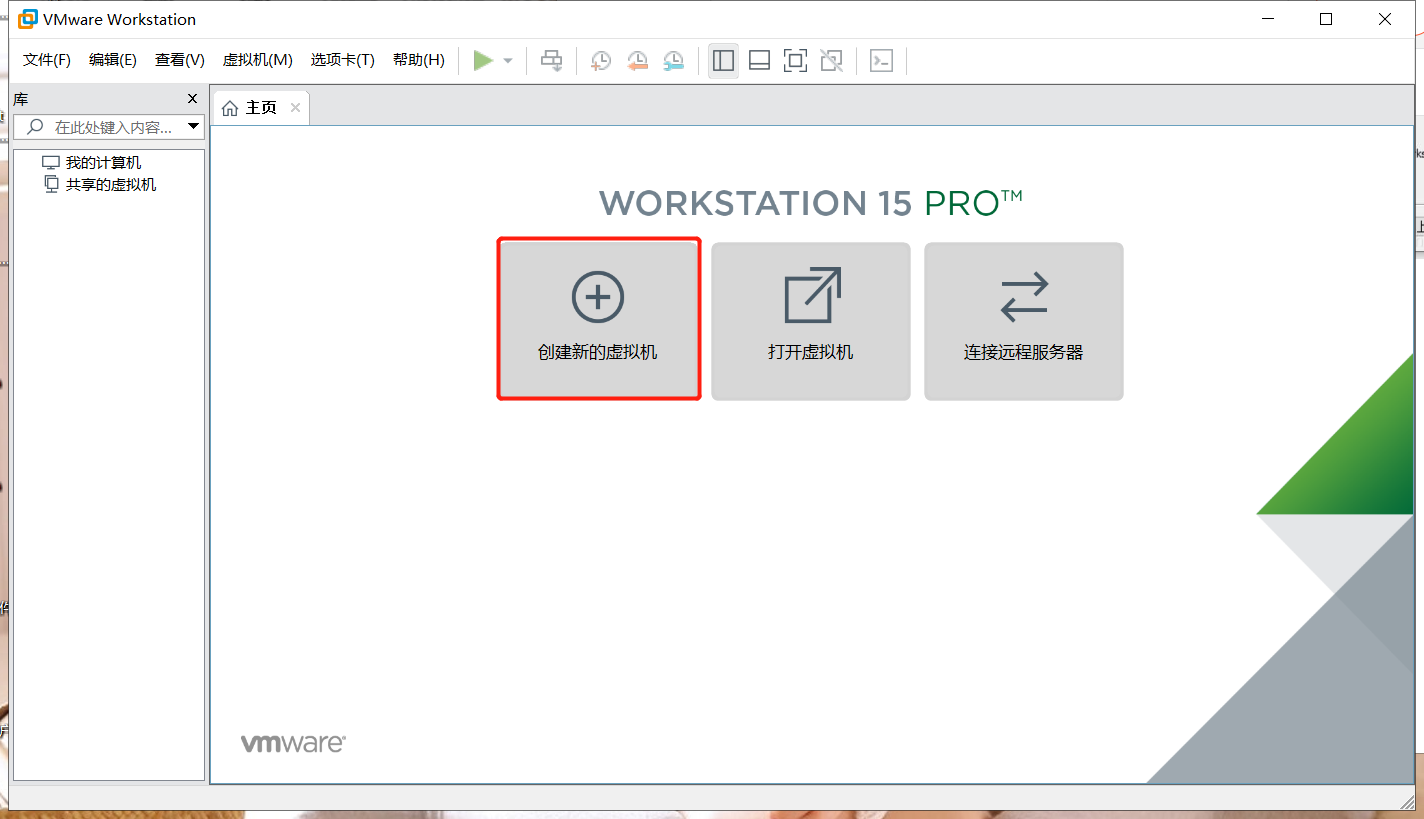Click the VMware Workstation title bar app icon
This screenshot has width=1424, height=819.
(x=27, y=19)
